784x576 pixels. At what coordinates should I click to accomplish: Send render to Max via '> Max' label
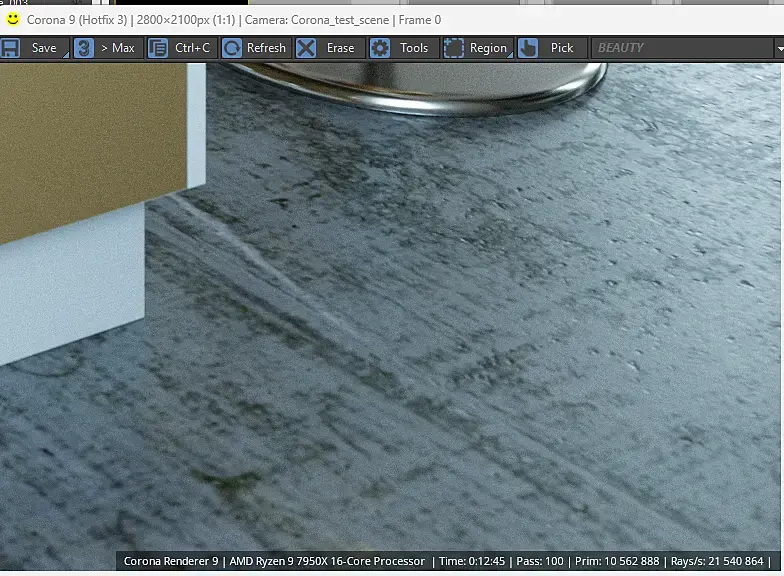(x=118, y=48)
